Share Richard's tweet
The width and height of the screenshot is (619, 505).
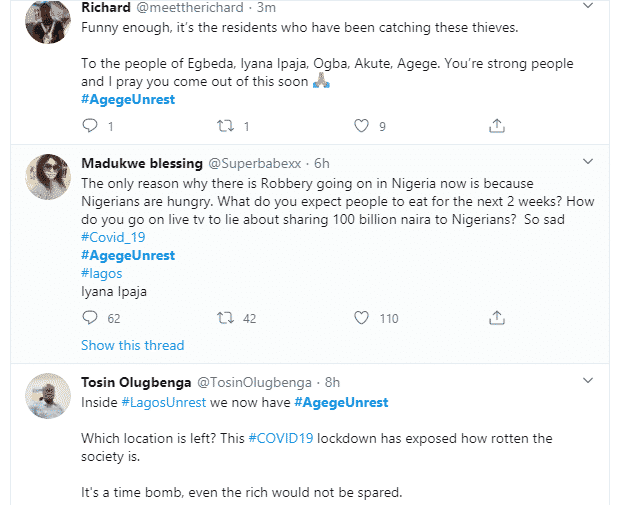[x=496, y=126]
